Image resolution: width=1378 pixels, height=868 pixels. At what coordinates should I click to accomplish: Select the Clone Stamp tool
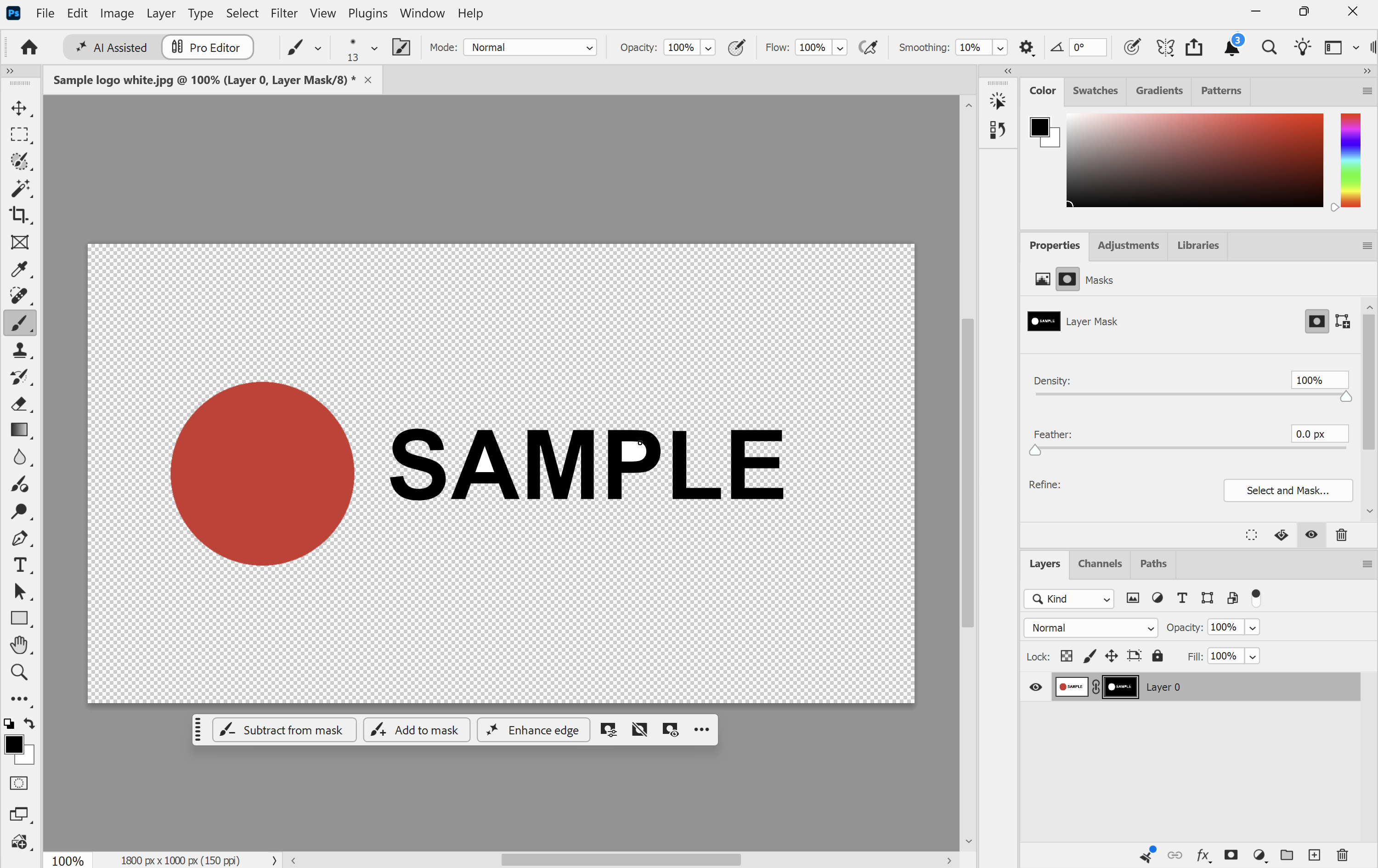pyautogui.click(x=19, y=349)
